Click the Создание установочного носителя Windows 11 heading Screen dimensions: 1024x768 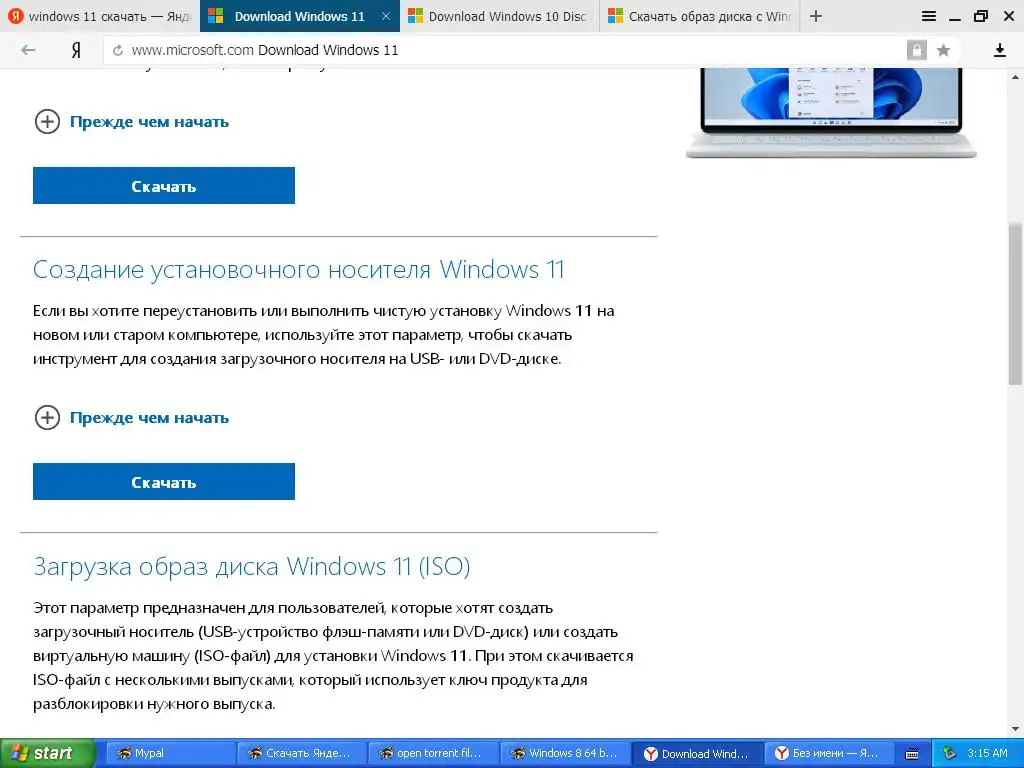tap(298, 269)
